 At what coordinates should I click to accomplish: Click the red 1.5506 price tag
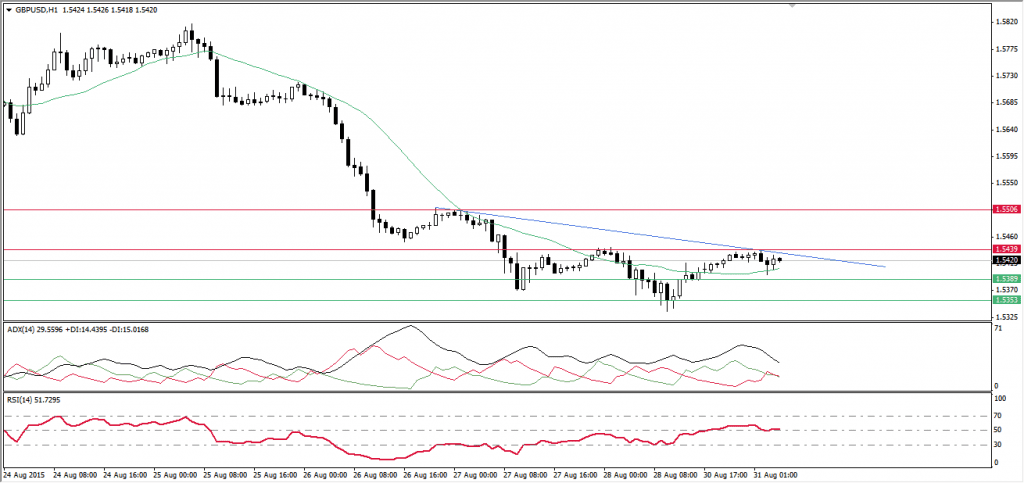[x=1006, y=209]
